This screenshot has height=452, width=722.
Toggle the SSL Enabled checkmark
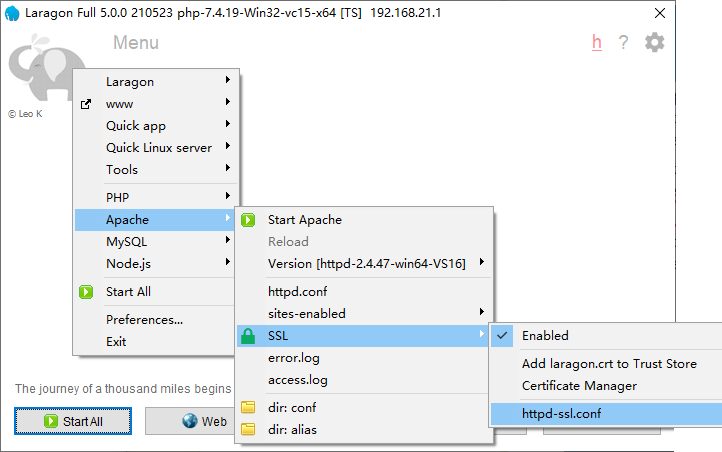click(x=502, y=336)
